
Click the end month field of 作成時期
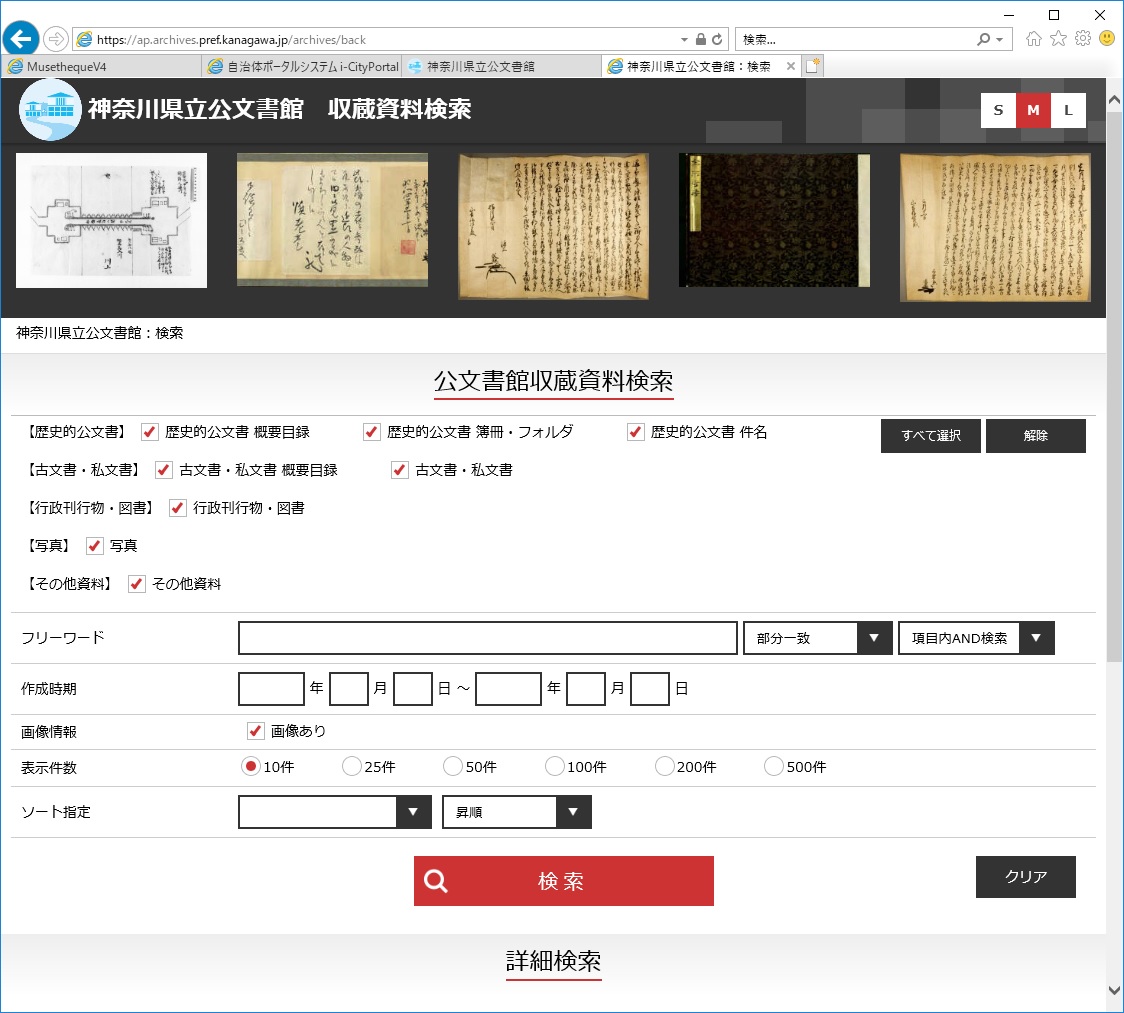586,688
